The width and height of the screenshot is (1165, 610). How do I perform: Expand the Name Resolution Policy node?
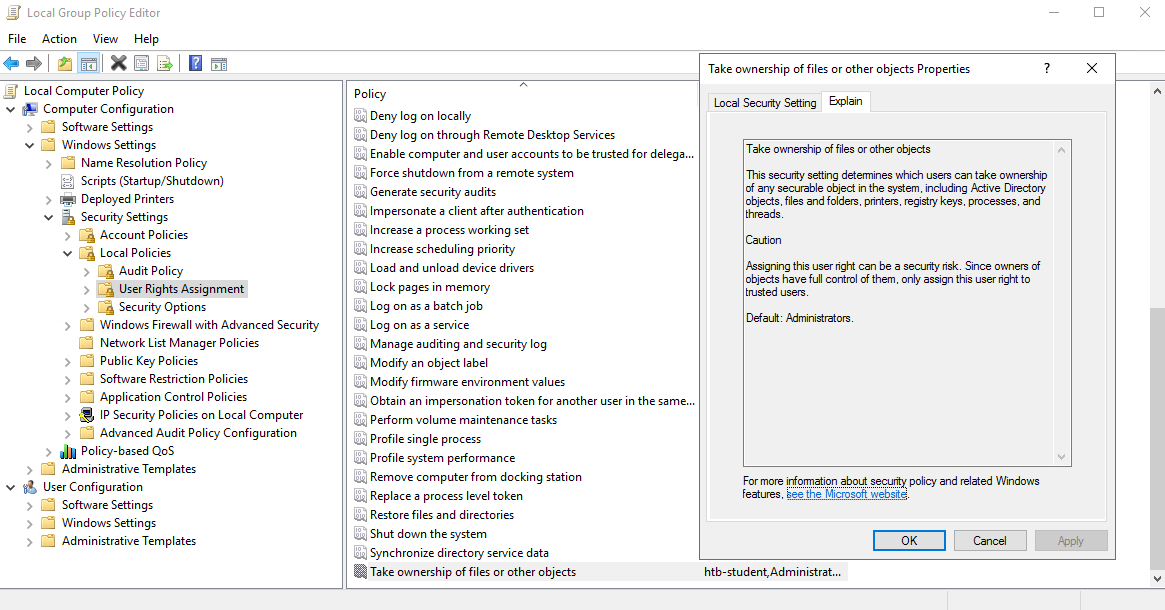pyautogui.click(x=49, y=163)
